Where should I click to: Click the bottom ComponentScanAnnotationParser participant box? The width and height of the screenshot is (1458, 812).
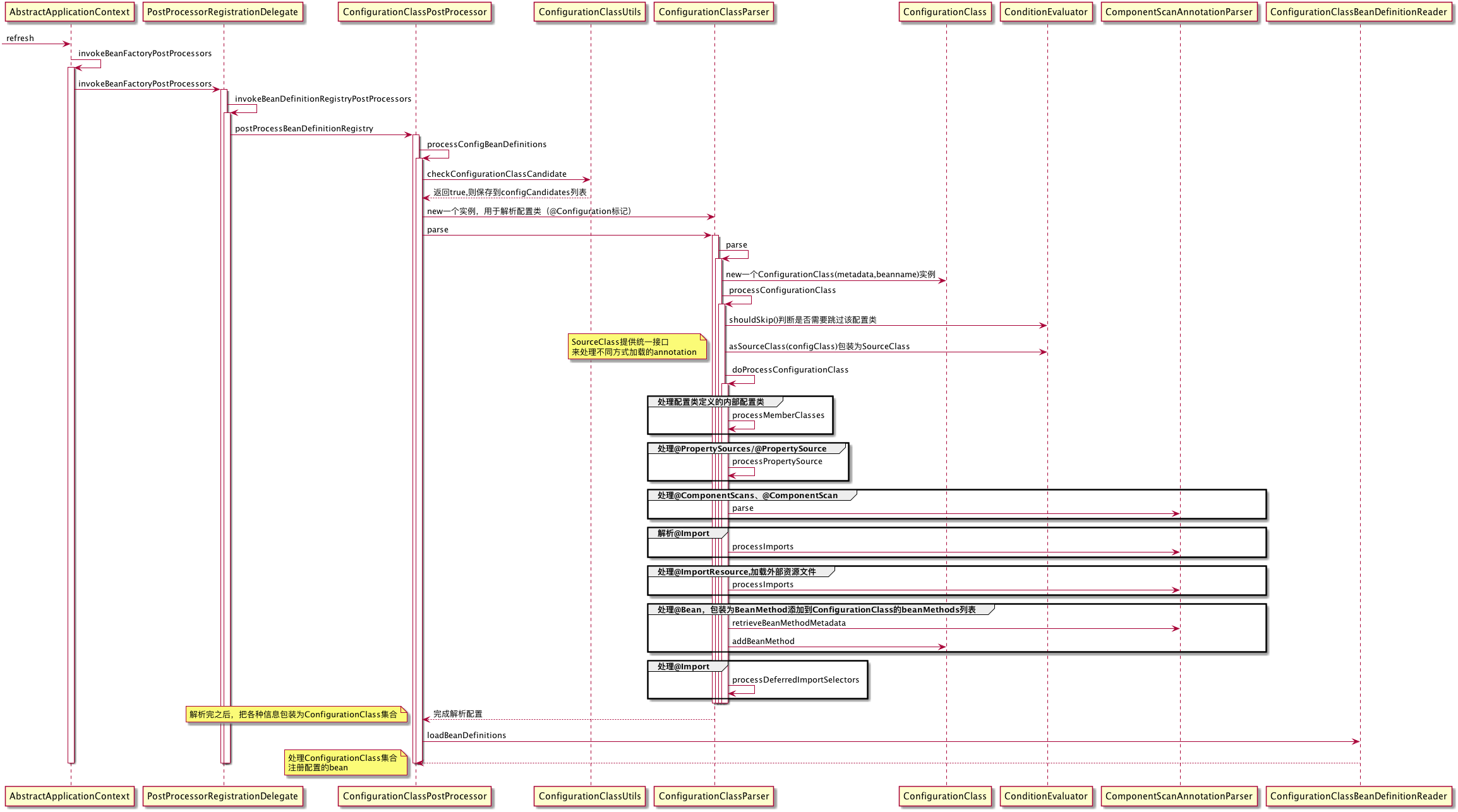tap(1179, 796)
